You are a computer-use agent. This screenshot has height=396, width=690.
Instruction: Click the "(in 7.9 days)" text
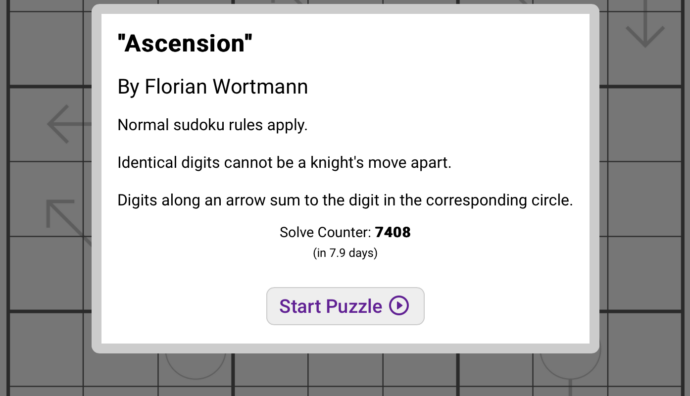click(345, 253)
